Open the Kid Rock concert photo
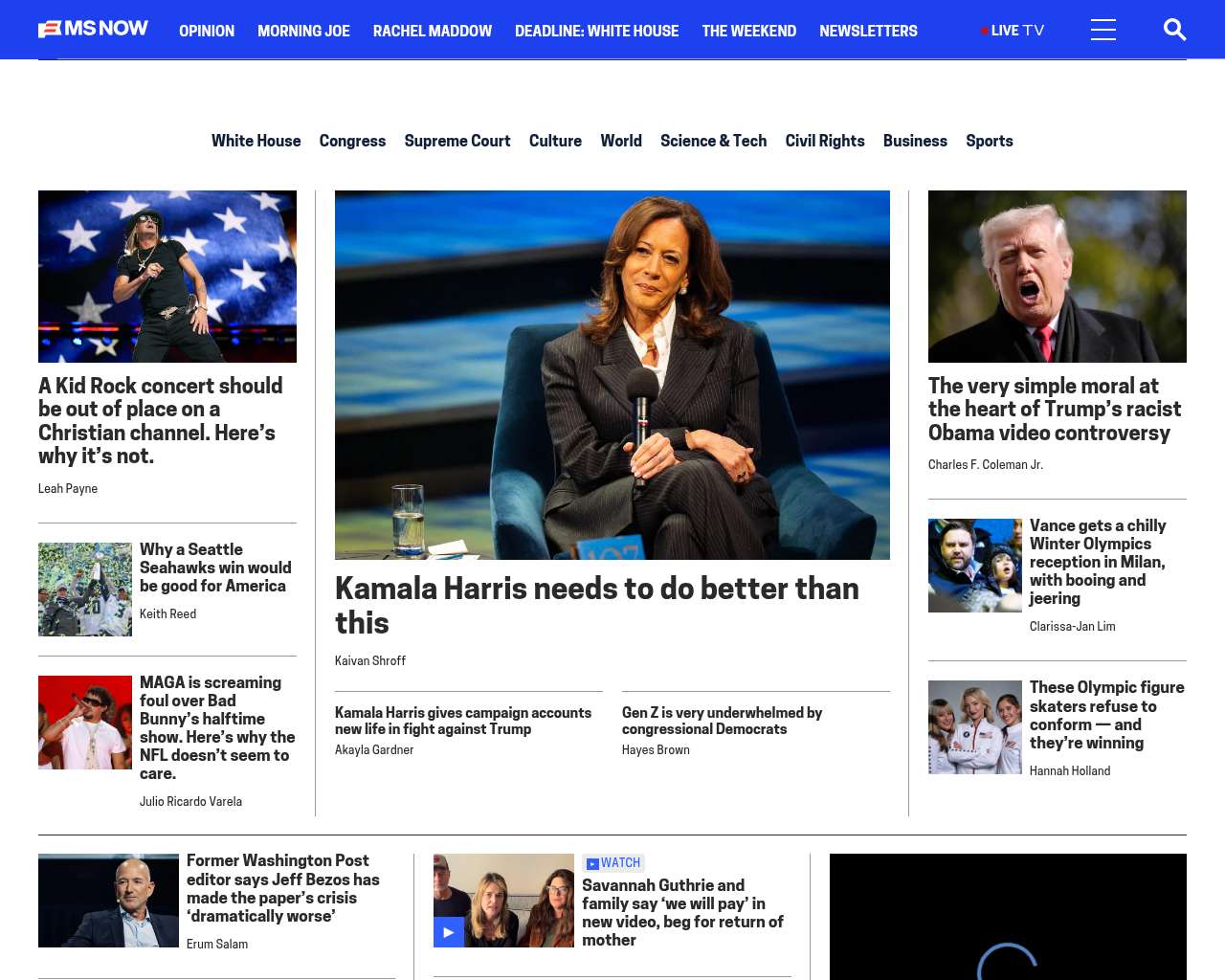1225x980 pixels. tap(167, 277)
